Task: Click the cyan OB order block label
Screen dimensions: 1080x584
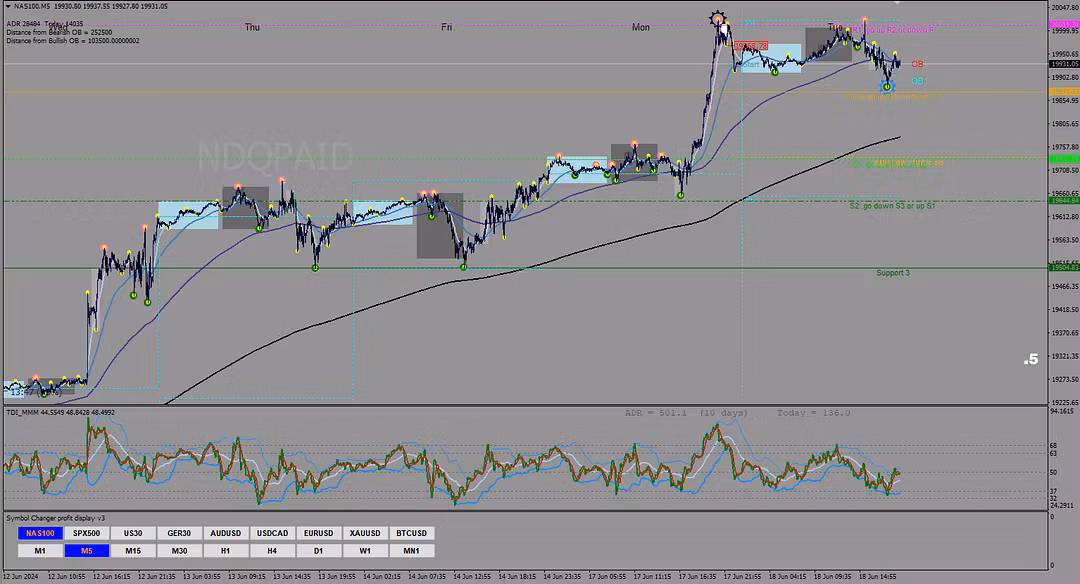Action: pos(917,81)
